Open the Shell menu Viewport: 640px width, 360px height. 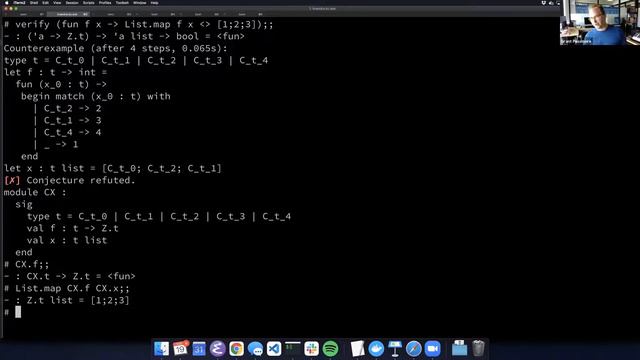coord(34,2)
